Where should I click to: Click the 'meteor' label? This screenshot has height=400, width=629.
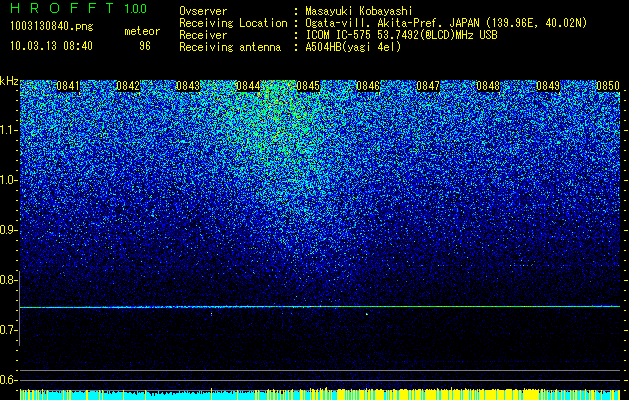point(142,31)
